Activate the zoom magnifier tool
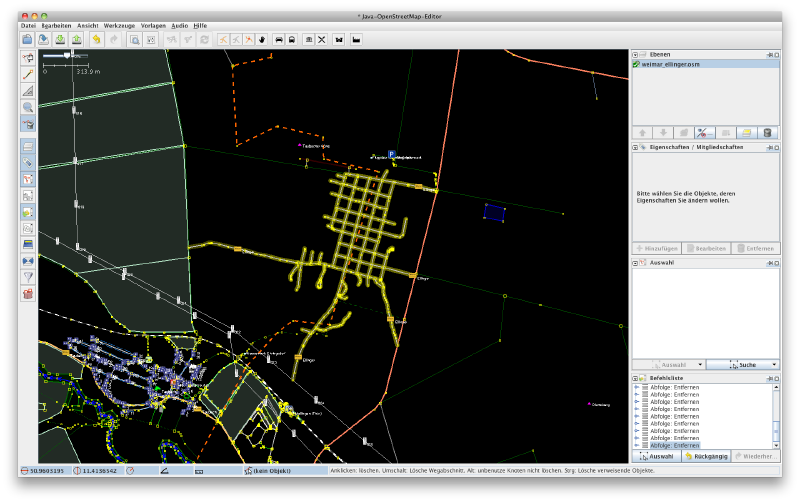Viewport: 800px width, 502px height. click(x=28, y=107)
